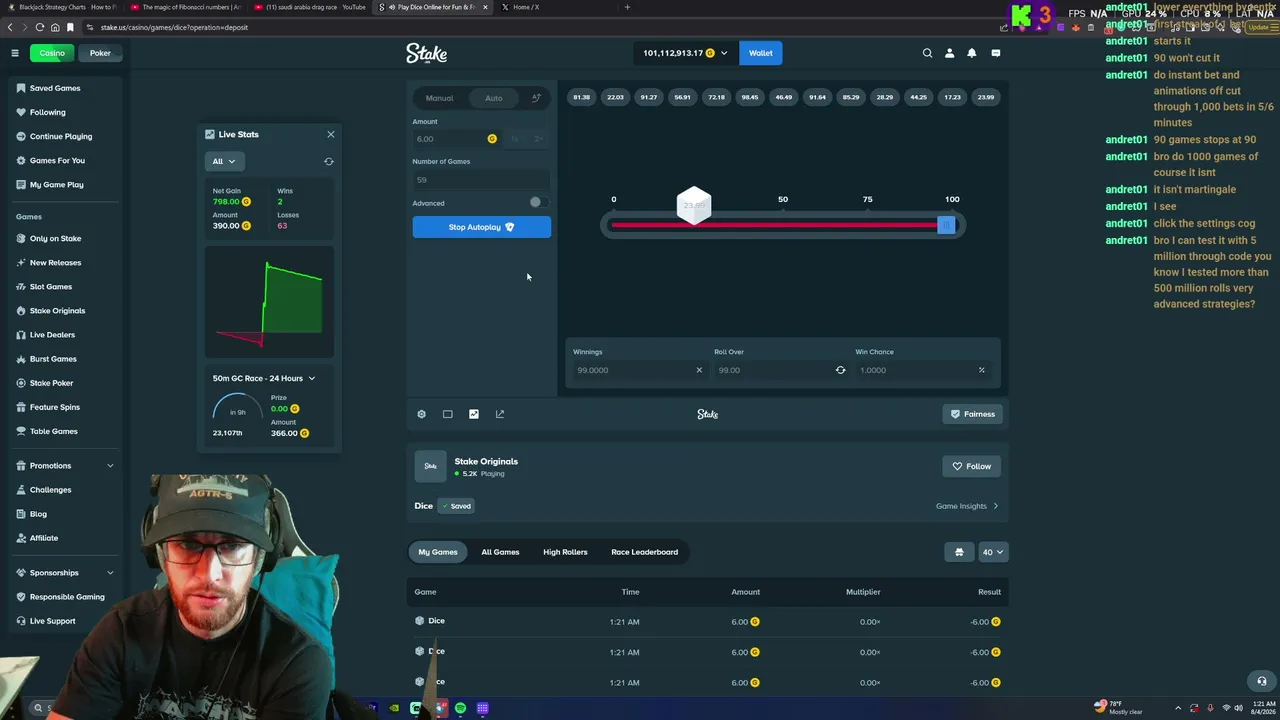This screenshot has height=720, width=1280.
Task: Open the live support headset bubble
Action: point(1261,681)
